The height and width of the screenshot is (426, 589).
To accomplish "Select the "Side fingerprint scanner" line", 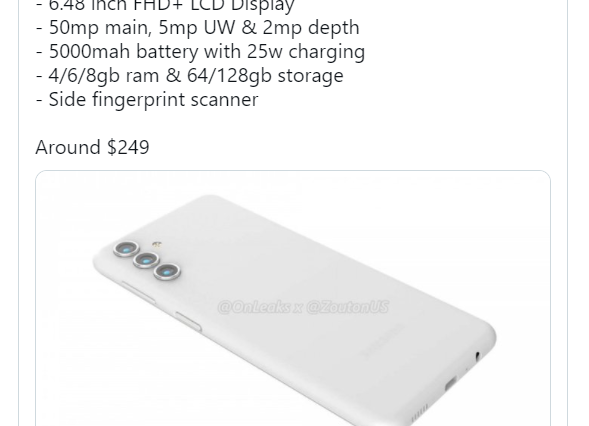I will (147, 100).
